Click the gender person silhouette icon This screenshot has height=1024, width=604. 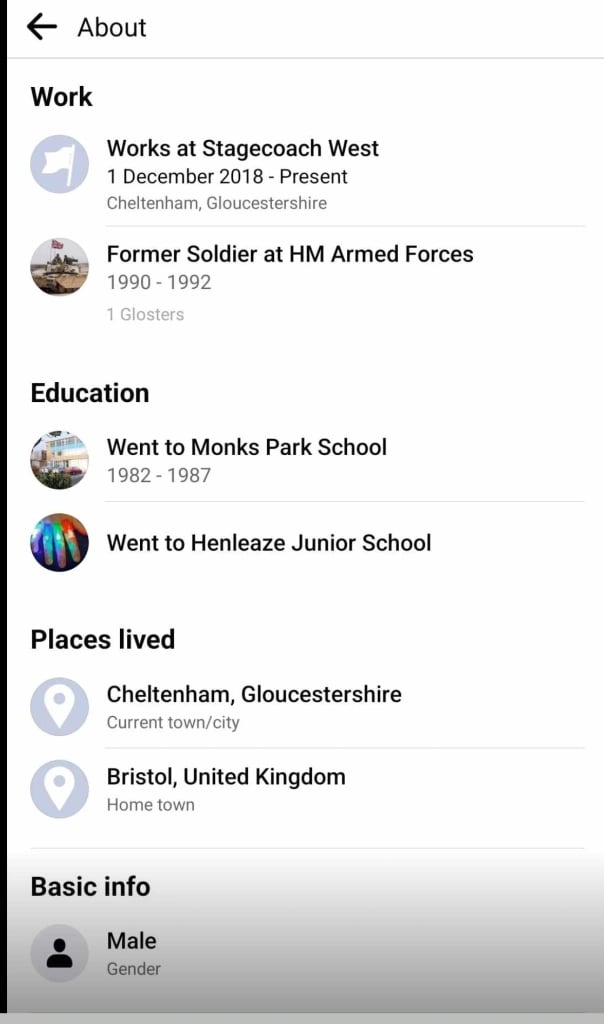click(60, 953)
